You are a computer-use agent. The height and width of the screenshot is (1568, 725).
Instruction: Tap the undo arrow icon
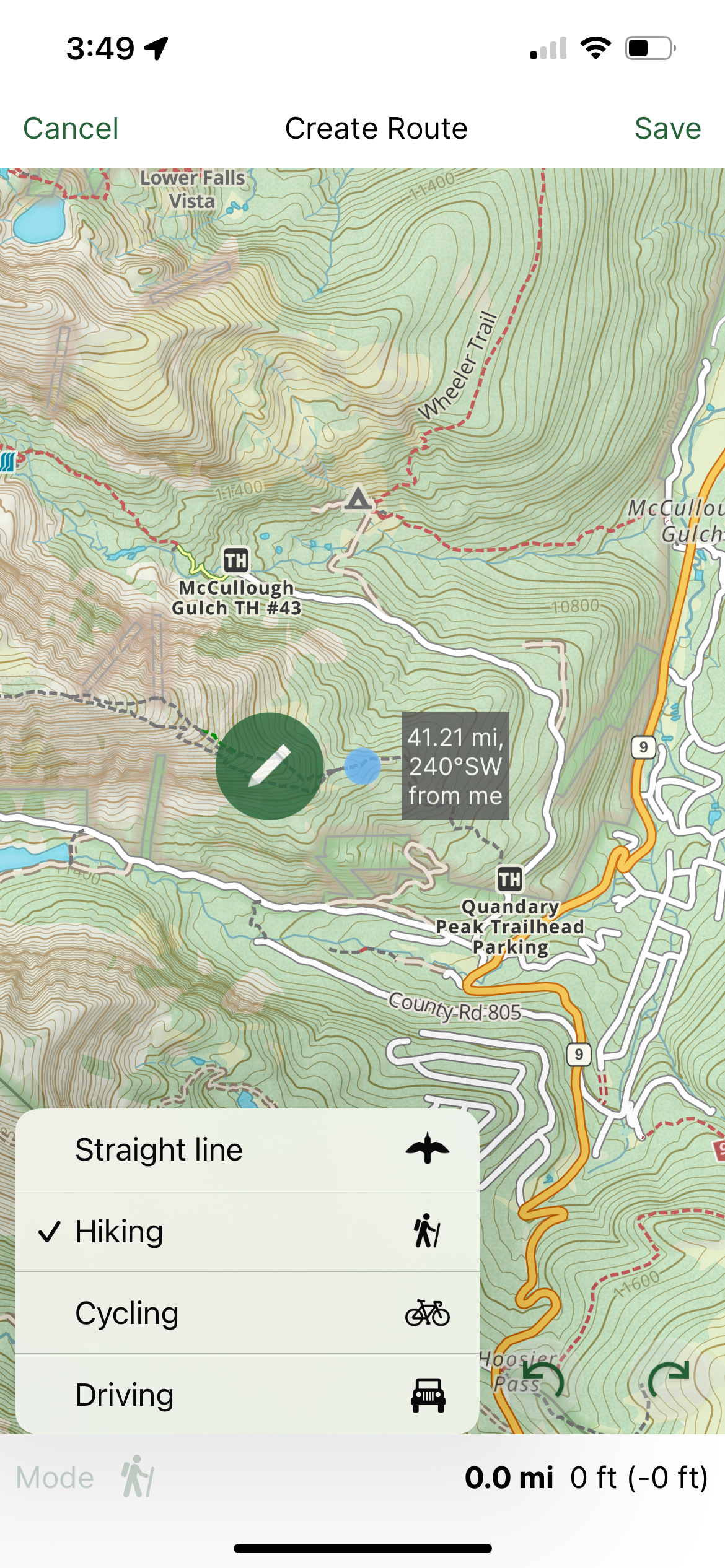pos(543,1379)
